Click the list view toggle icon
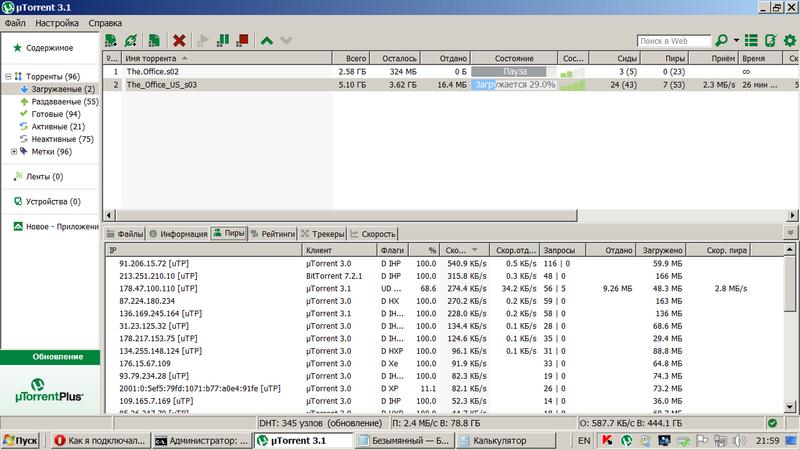Viewport: 800px width, 450px height. [x=751, y=40]
